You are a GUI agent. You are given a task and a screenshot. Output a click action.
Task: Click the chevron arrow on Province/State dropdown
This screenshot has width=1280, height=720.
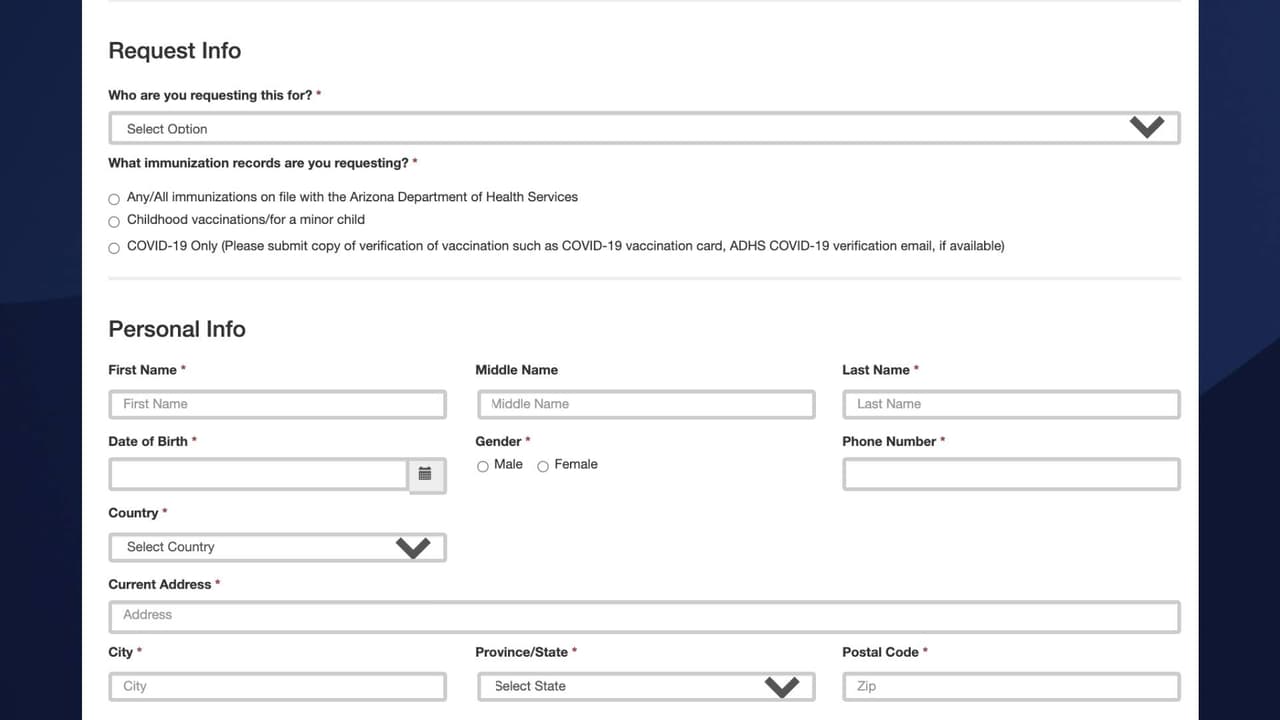[782, 686]
